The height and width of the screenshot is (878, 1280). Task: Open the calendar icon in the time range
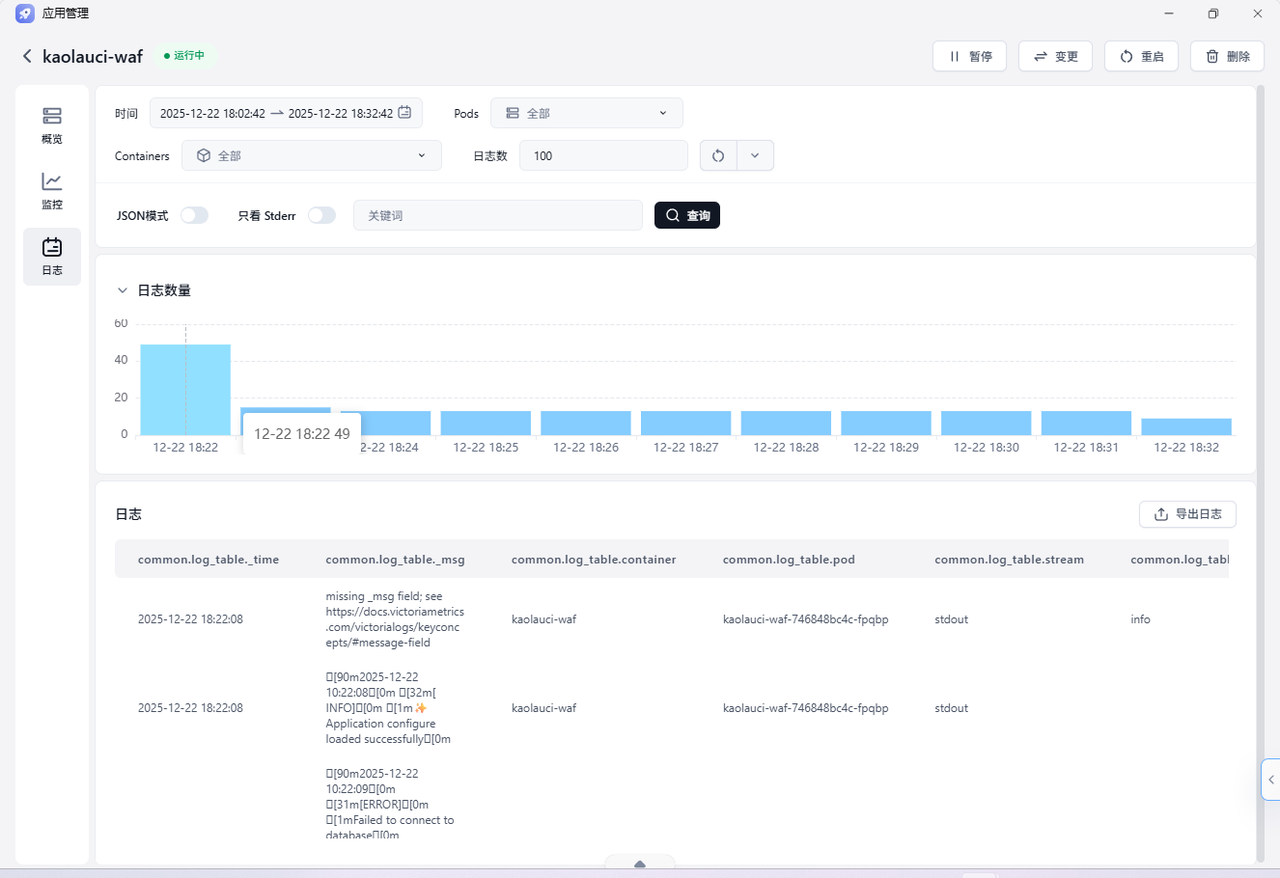point(405,113)
